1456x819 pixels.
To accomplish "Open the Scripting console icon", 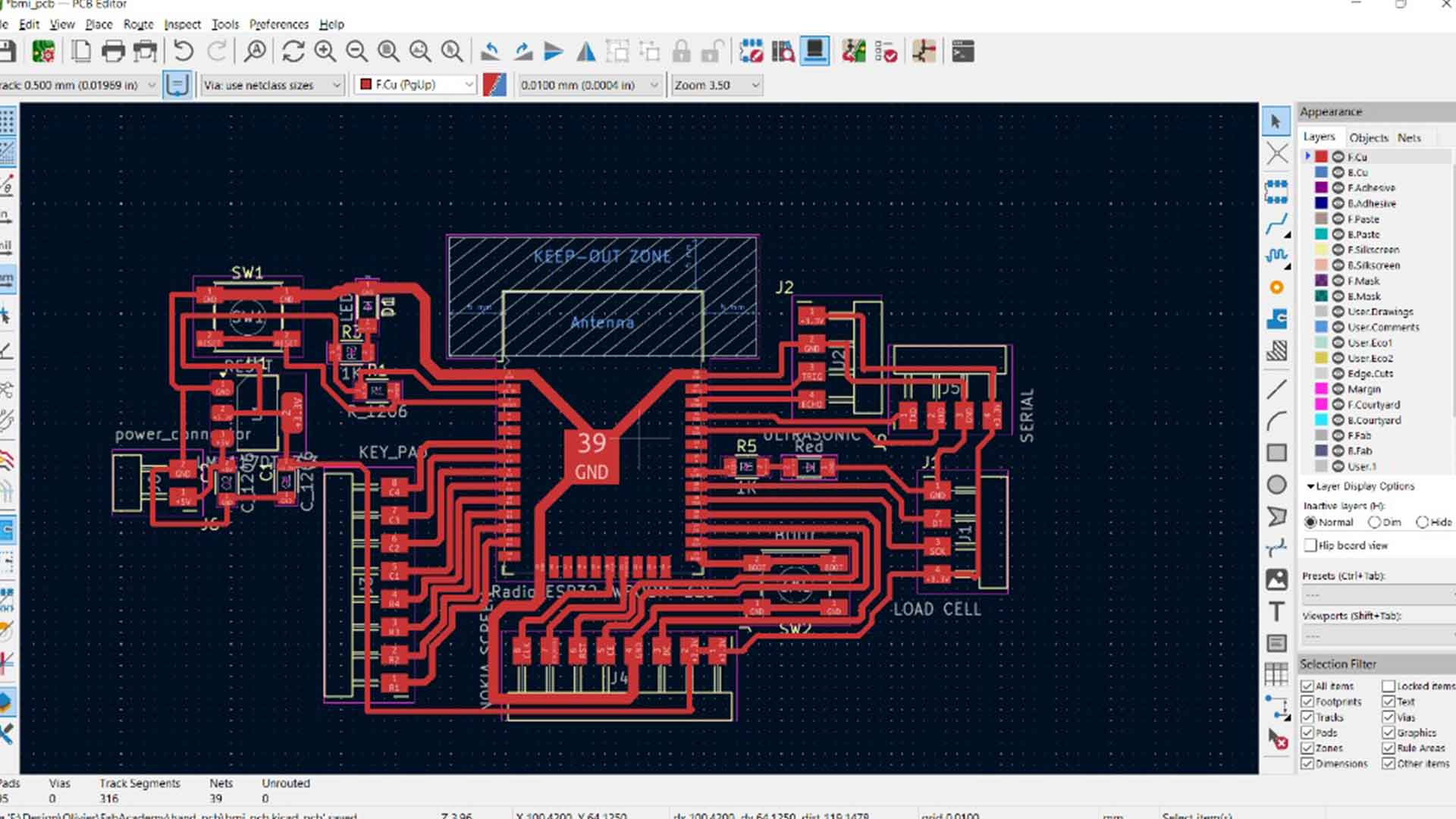I will [962, 52].
